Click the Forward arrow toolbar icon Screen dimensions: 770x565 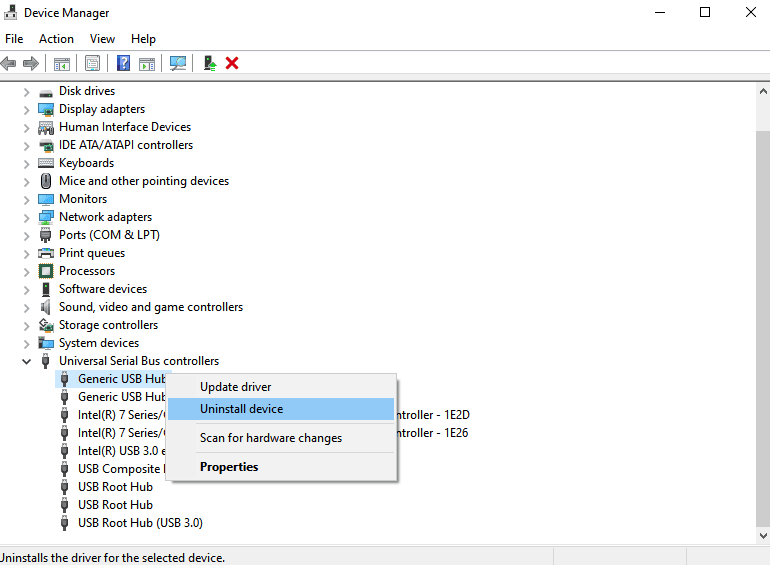tap(30, 63)
